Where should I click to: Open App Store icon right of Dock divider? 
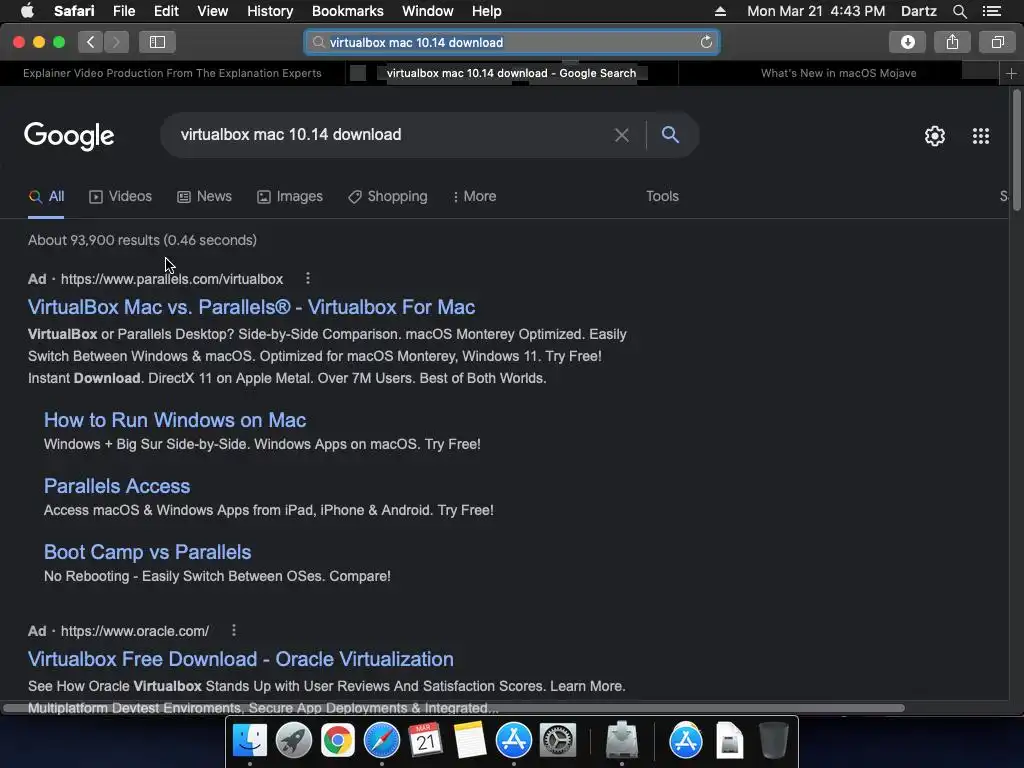686,741
